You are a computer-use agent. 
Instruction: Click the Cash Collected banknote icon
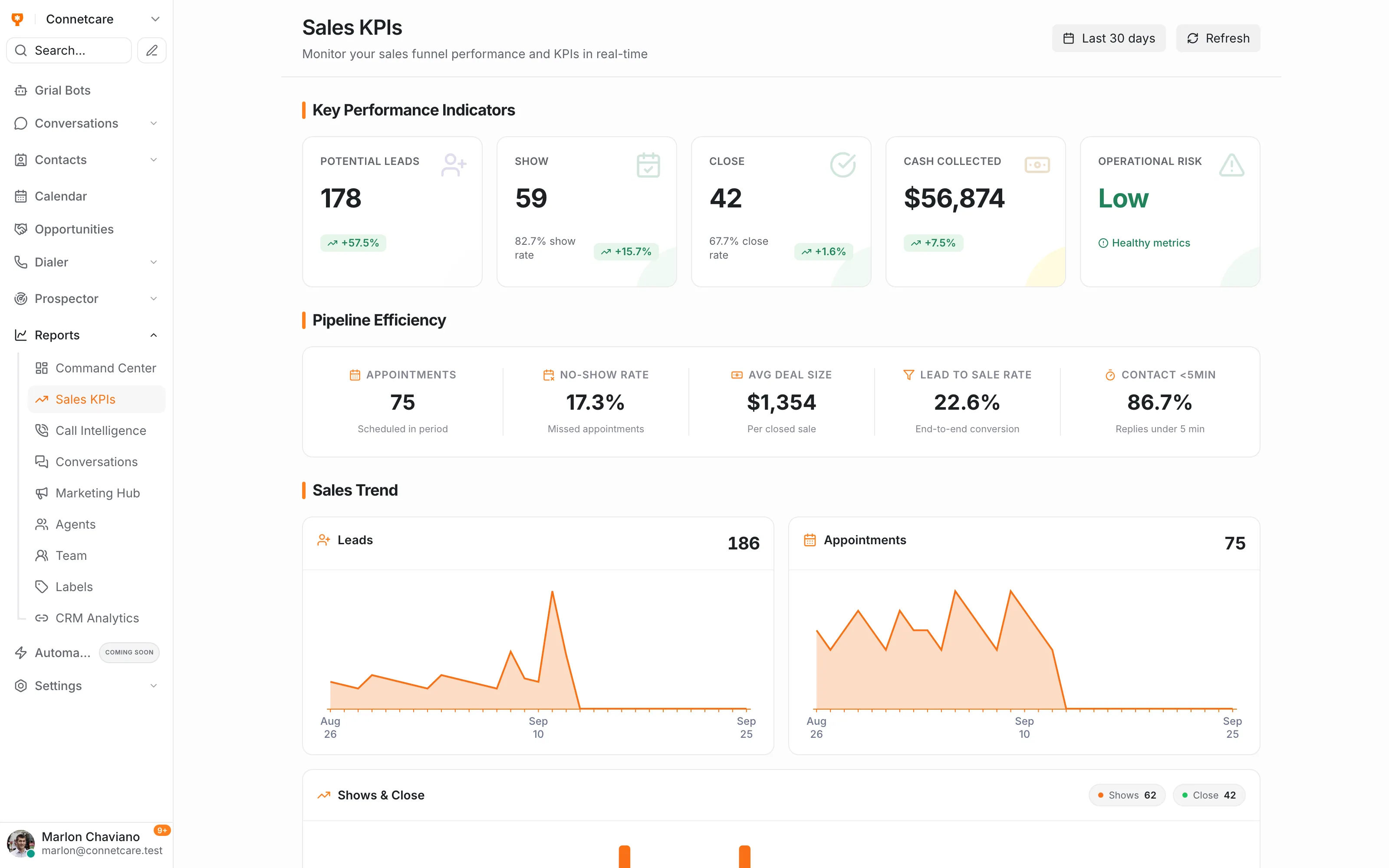point(1037,165)
